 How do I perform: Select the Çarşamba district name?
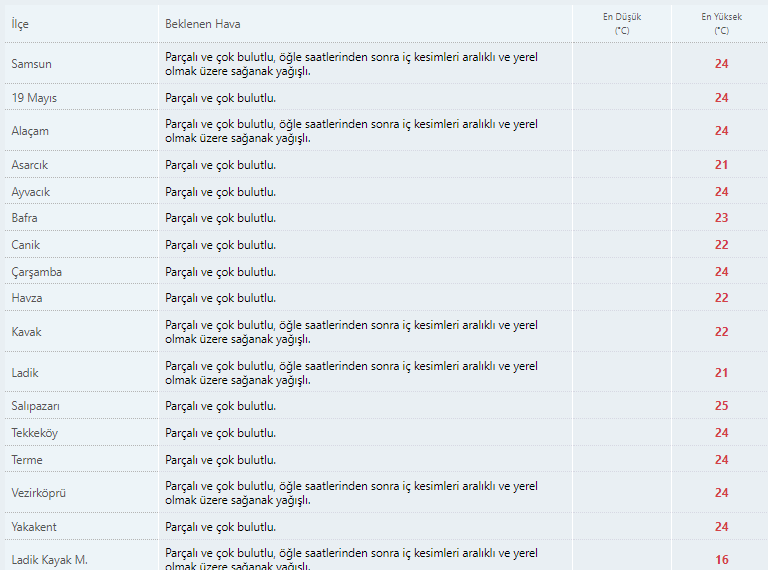pyautogui.click(x=37, y=272)
